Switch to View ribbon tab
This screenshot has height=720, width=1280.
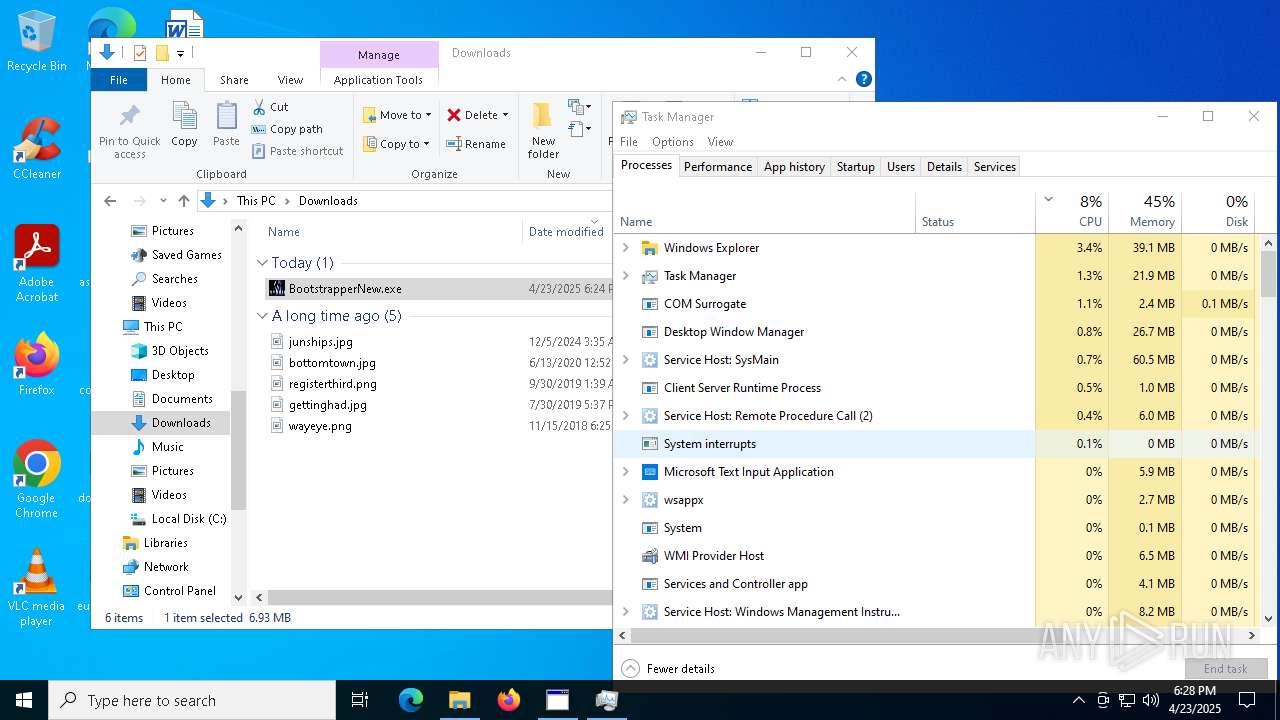pyautogui.click(x=290, y=80)
